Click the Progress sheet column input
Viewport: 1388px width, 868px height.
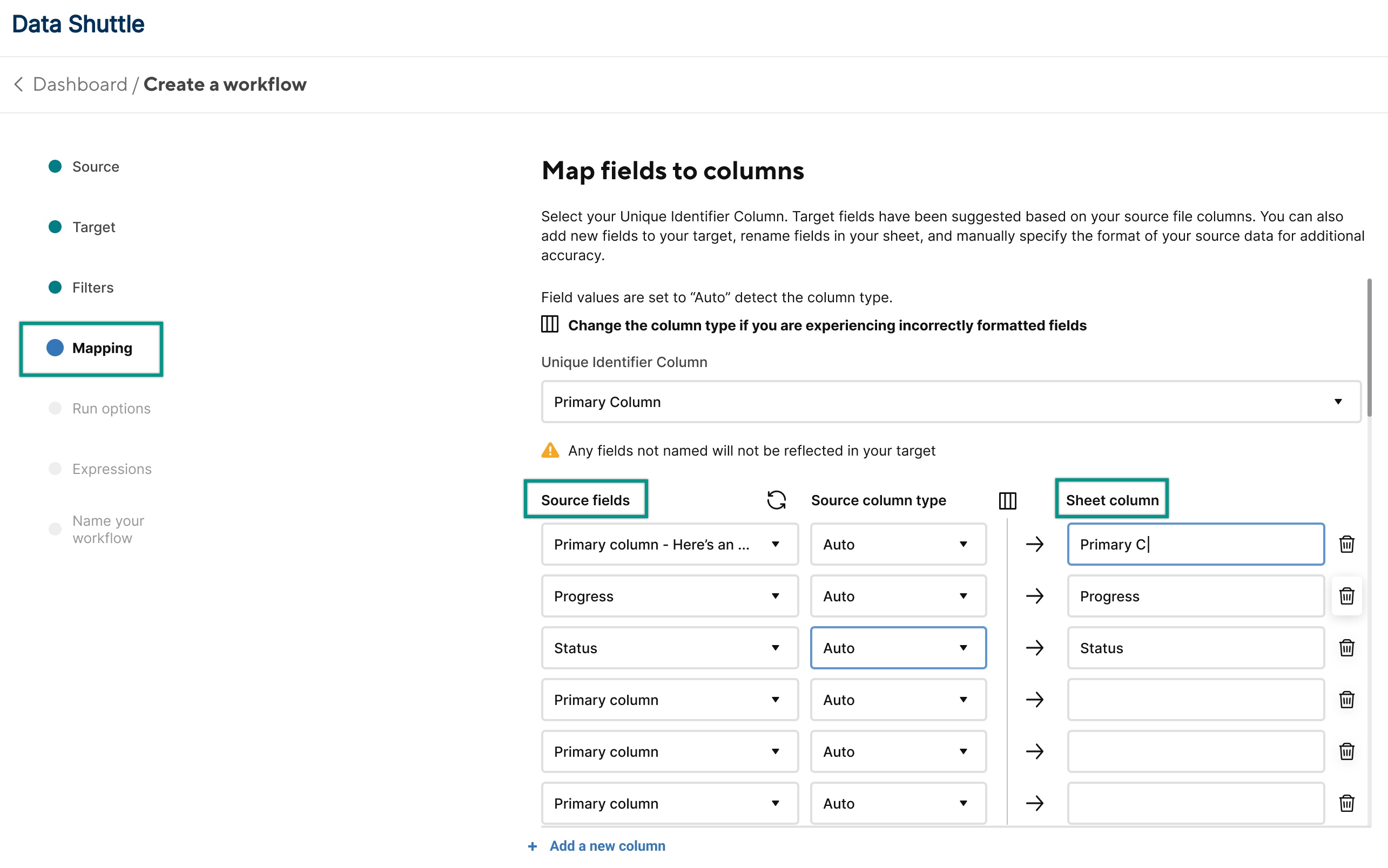coord(1195,595)
